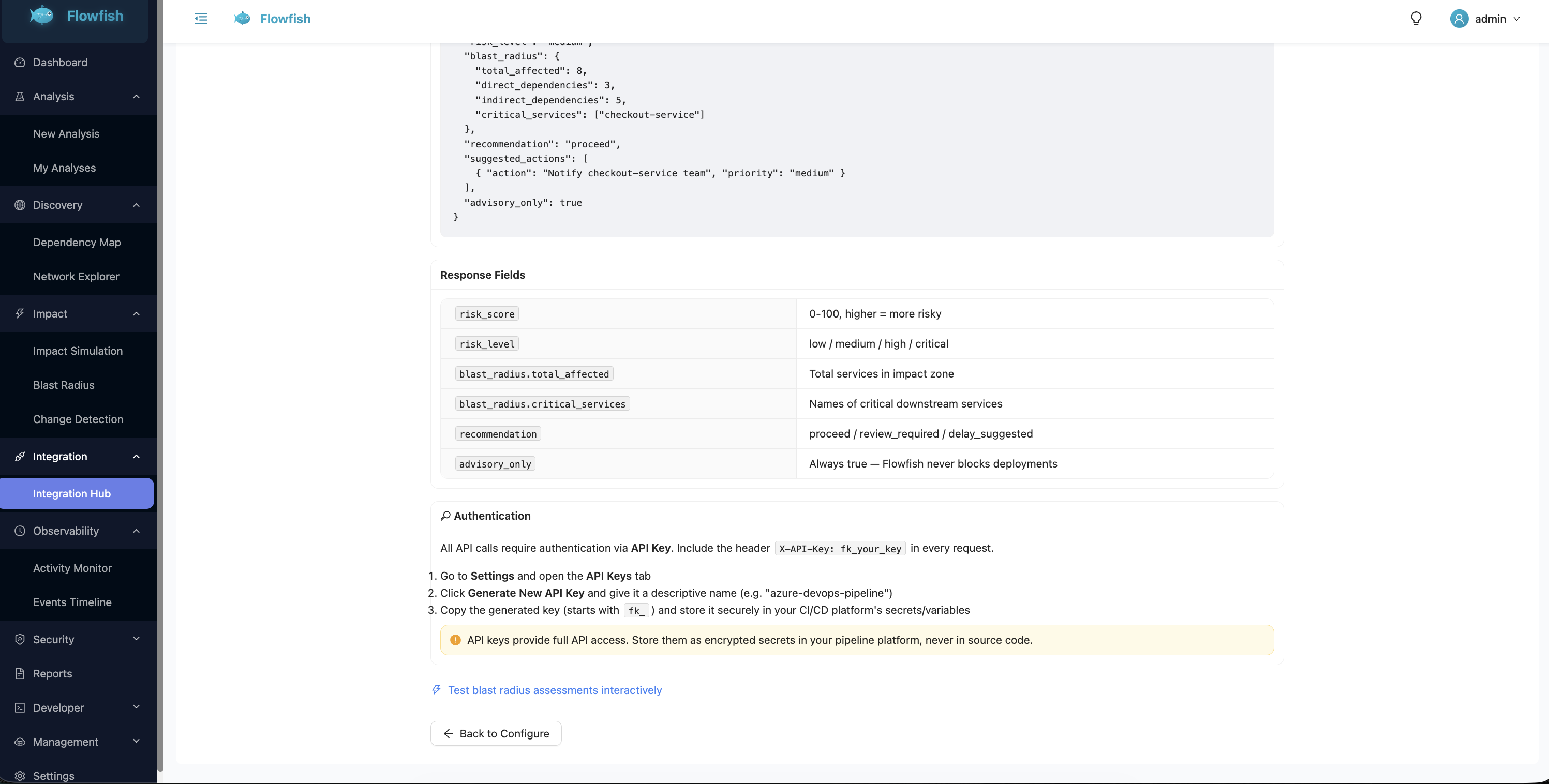The image size is (1549, 784).
Task: Collapse the Observability menu chevron
Action: pos(137,531)
